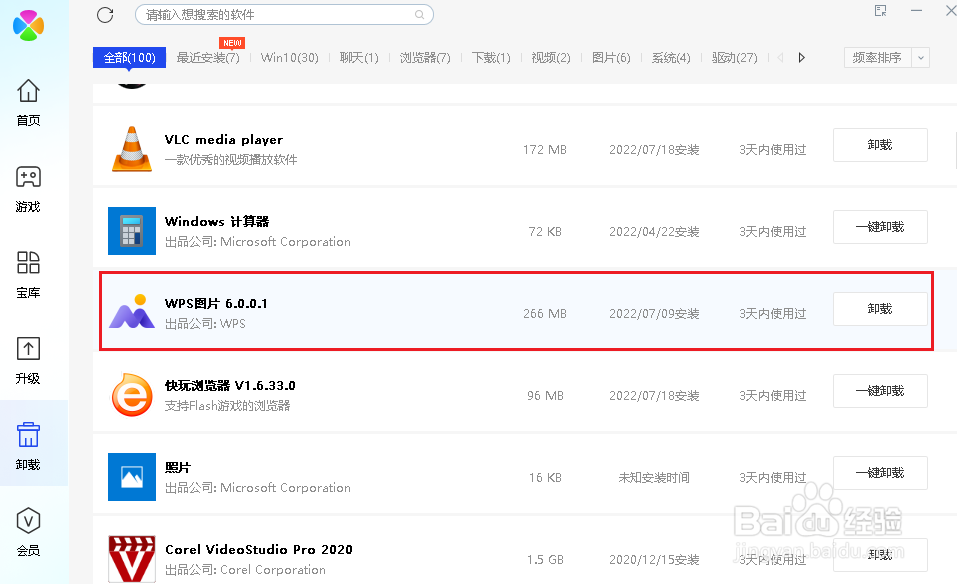Click the 频率排序 sort button

pyautogui.click(x=878, y=57)
